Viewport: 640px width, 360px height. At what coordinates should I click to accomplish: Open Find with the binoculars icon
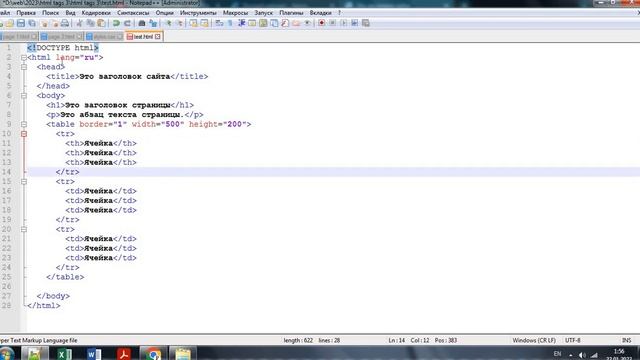[142, 23]
